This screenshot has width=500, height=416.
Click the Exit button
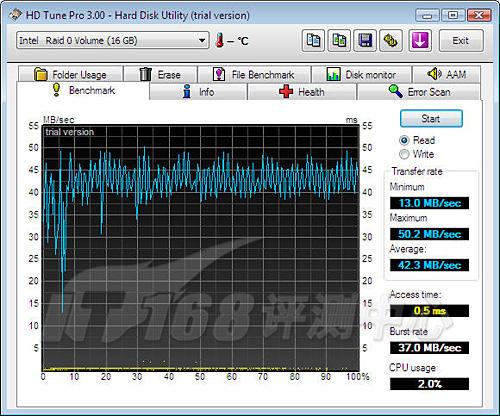coord(461,41)
